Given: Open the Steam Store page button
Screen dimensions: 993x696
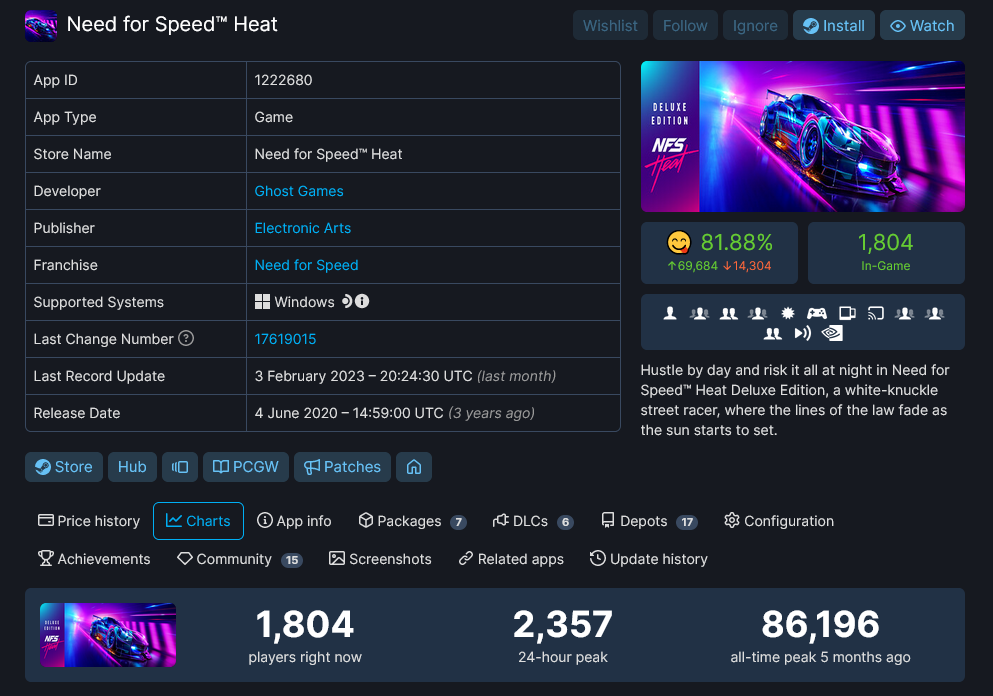Looking at the screenshot, I should (64, 467).
